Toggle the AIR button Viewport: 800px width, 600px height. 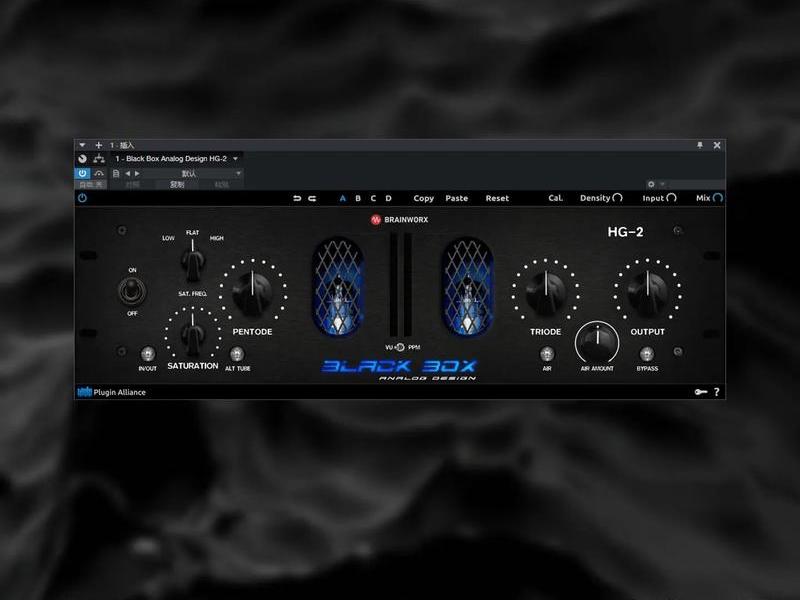[x=547, y=354]
